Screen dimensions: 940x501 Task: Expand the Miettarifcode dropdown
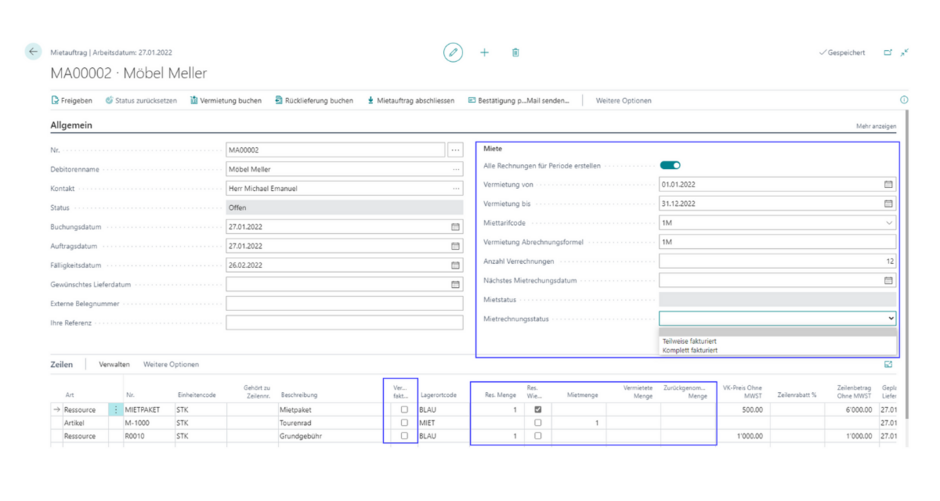click(x=889, y=223)
